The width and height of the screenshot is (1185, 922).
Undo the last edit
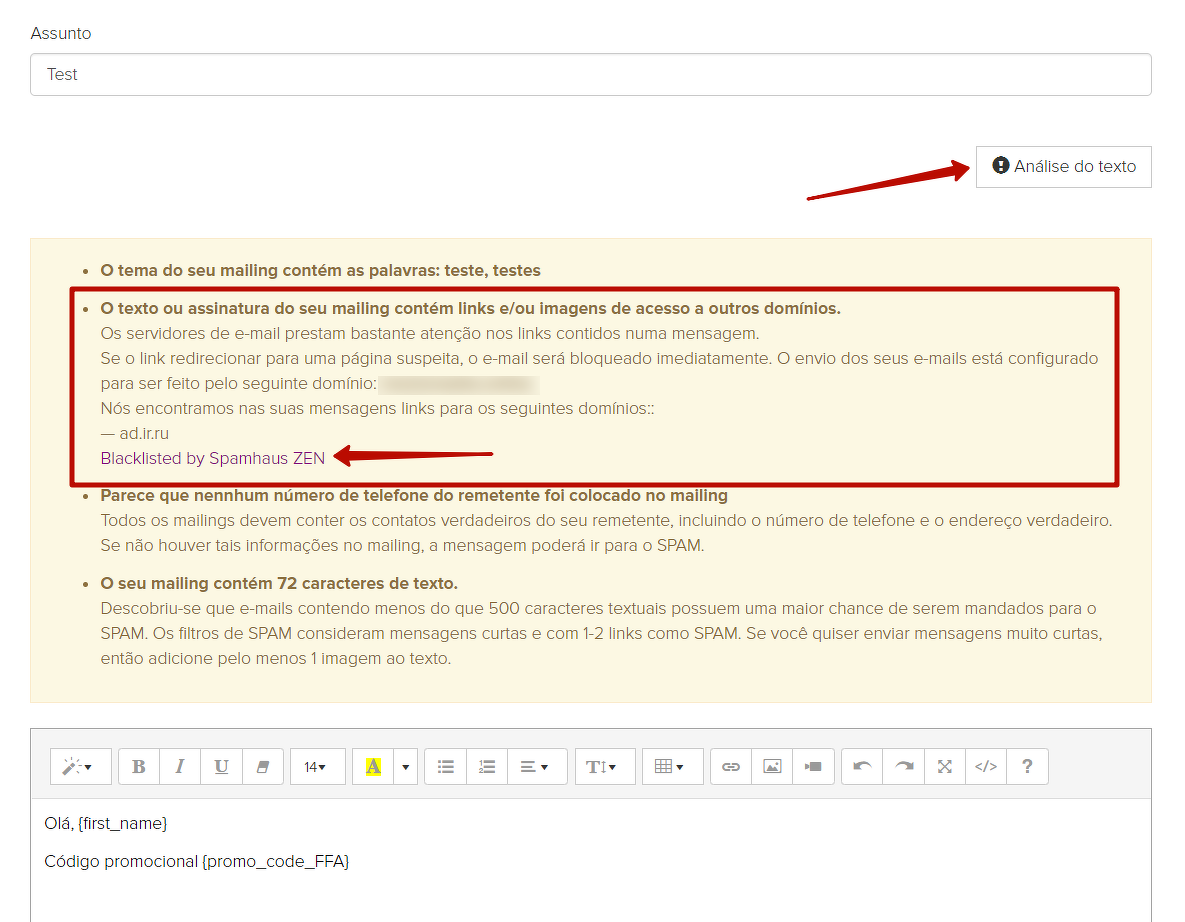click(x=862, y=767)
